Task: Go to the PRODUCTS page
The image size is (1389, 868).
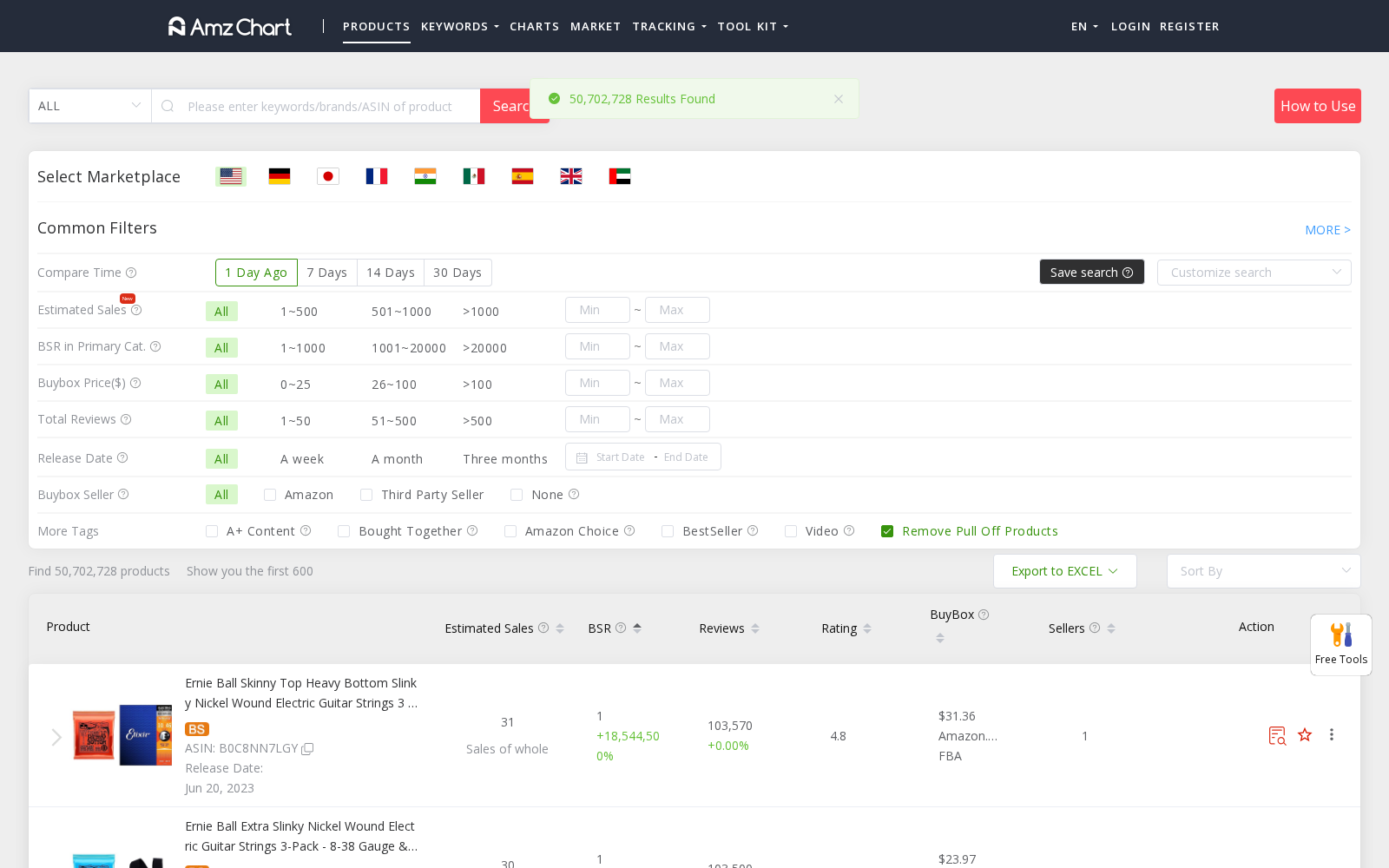Action: coord(377,27)
